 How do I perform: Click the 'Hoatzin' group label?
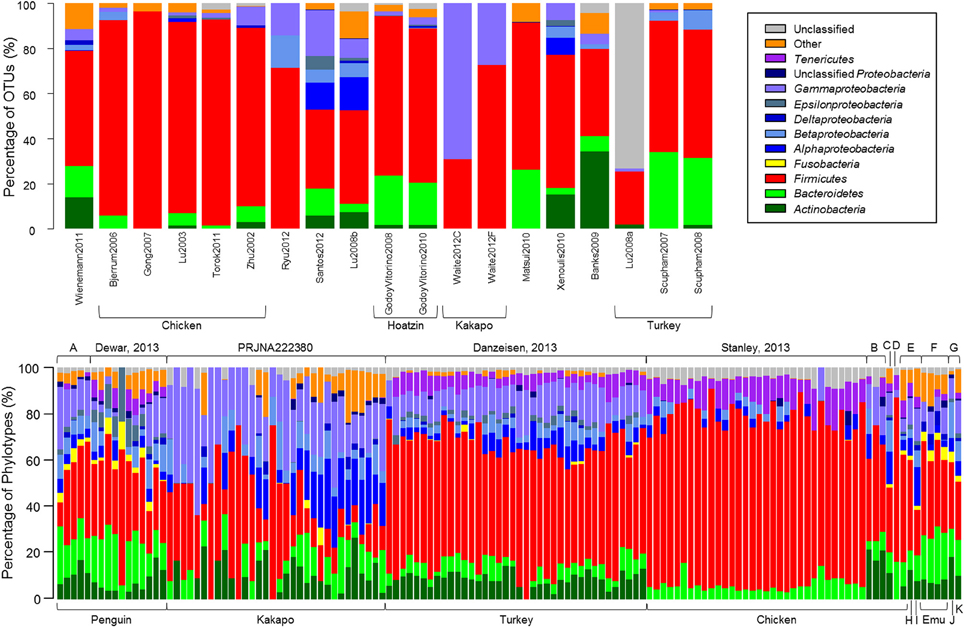point(405,325)
